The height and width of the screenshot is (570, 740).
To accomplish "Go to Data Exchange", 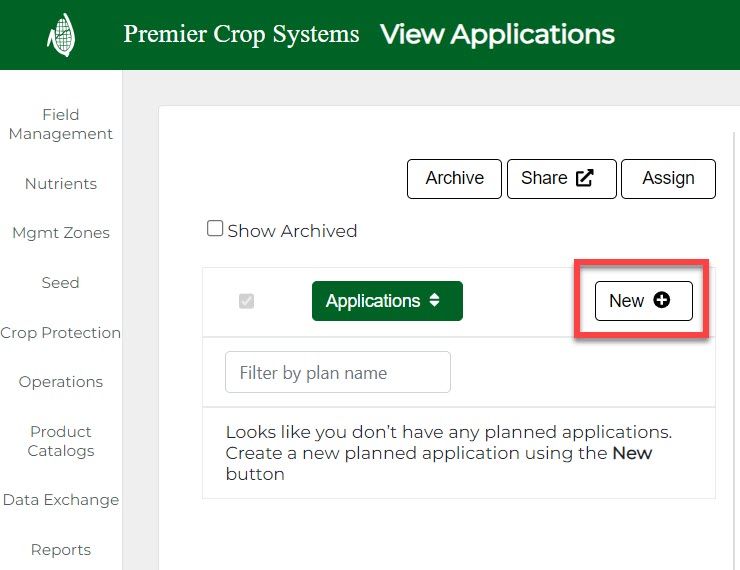I will click(60, 500).
